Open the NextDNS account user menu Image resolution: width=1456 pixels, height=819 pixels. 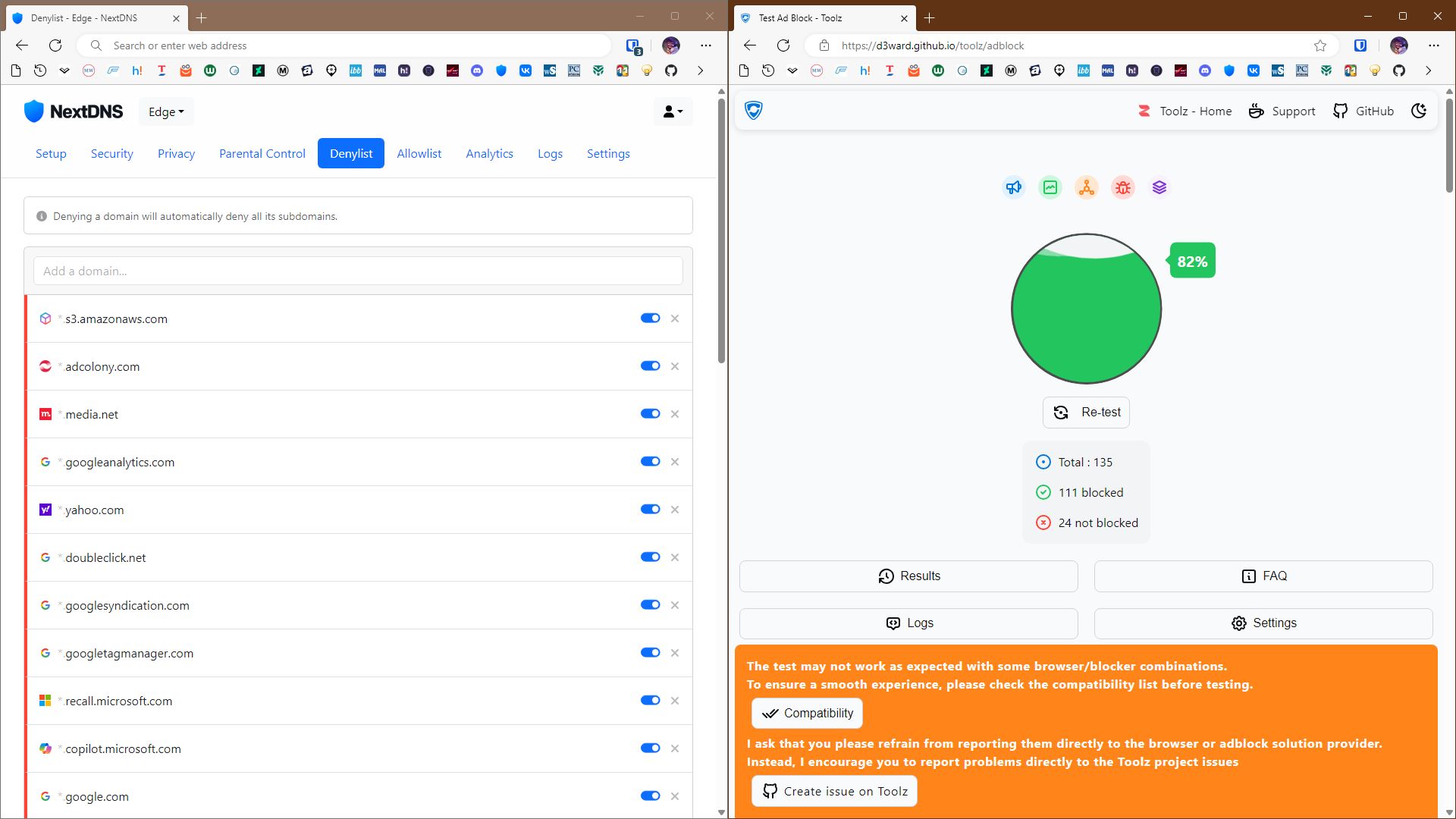[673, 112]
